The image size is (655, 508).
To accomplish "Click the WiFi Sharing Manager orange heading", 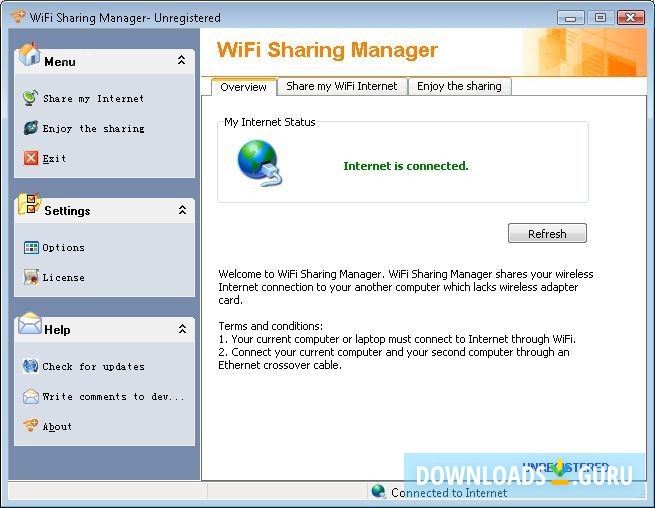I will pyautogui.click(x=327, y=50).
